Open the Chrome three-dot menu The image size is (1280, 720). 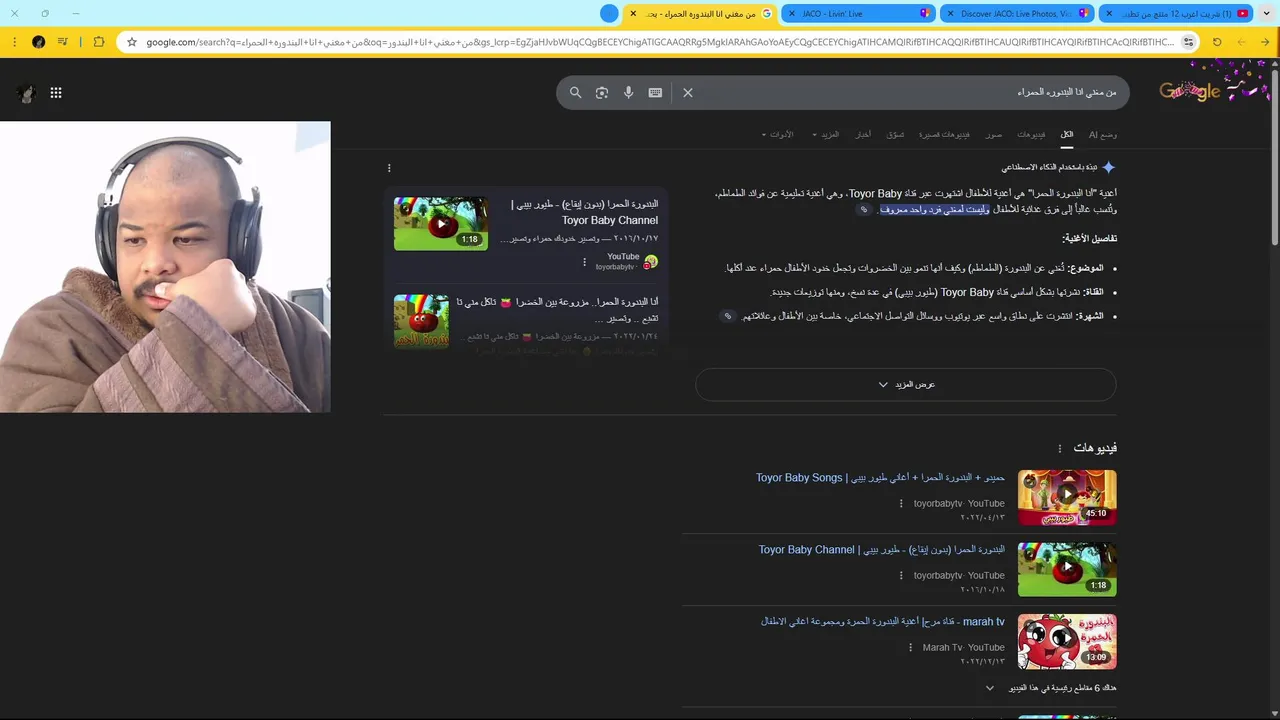(x=14, y=42)
